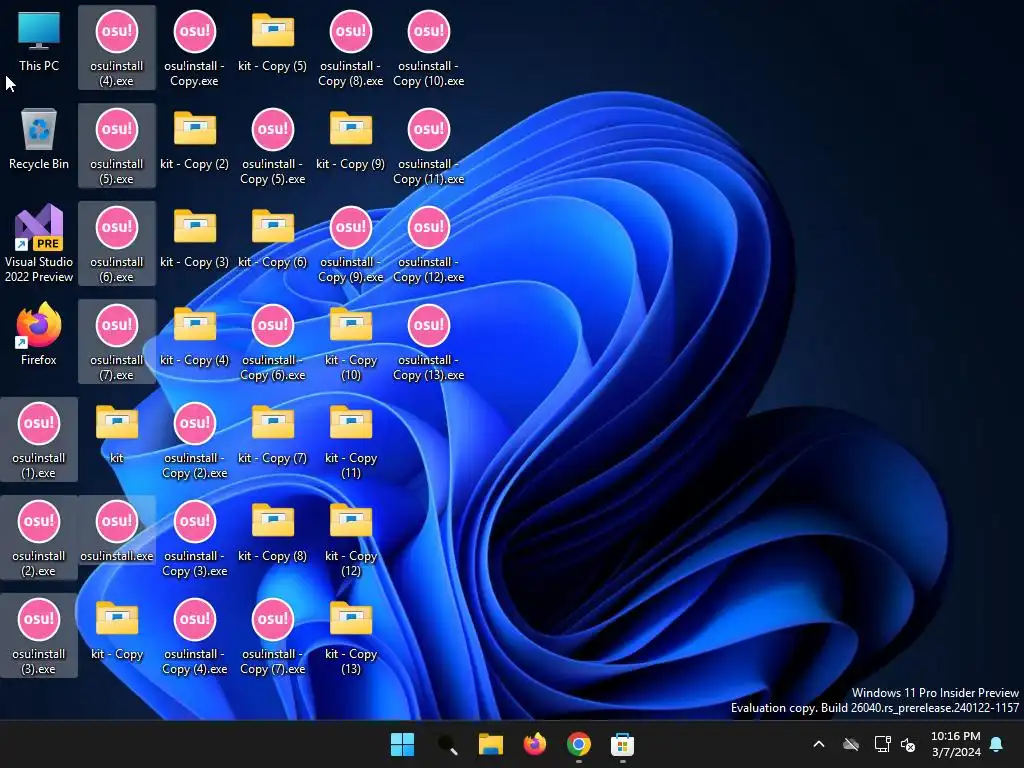This screenshot has height=768, width=1024.
Task: Select osu!install (7).exe file
Action: coord(117,342)
